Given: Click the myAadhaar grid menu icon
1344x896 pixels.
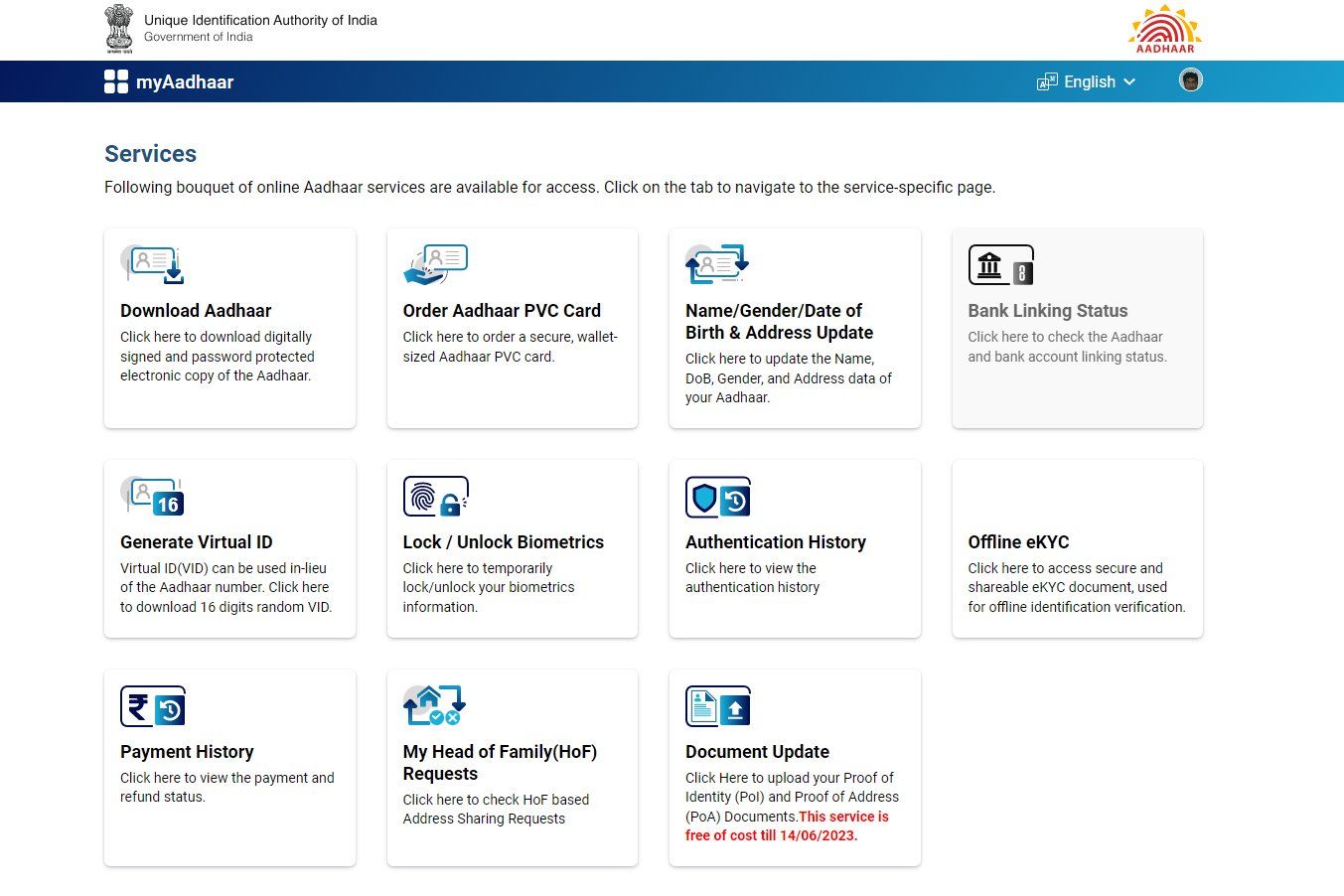Looking at the screenshot, I should pyautogui.click(x=116, y=81).
